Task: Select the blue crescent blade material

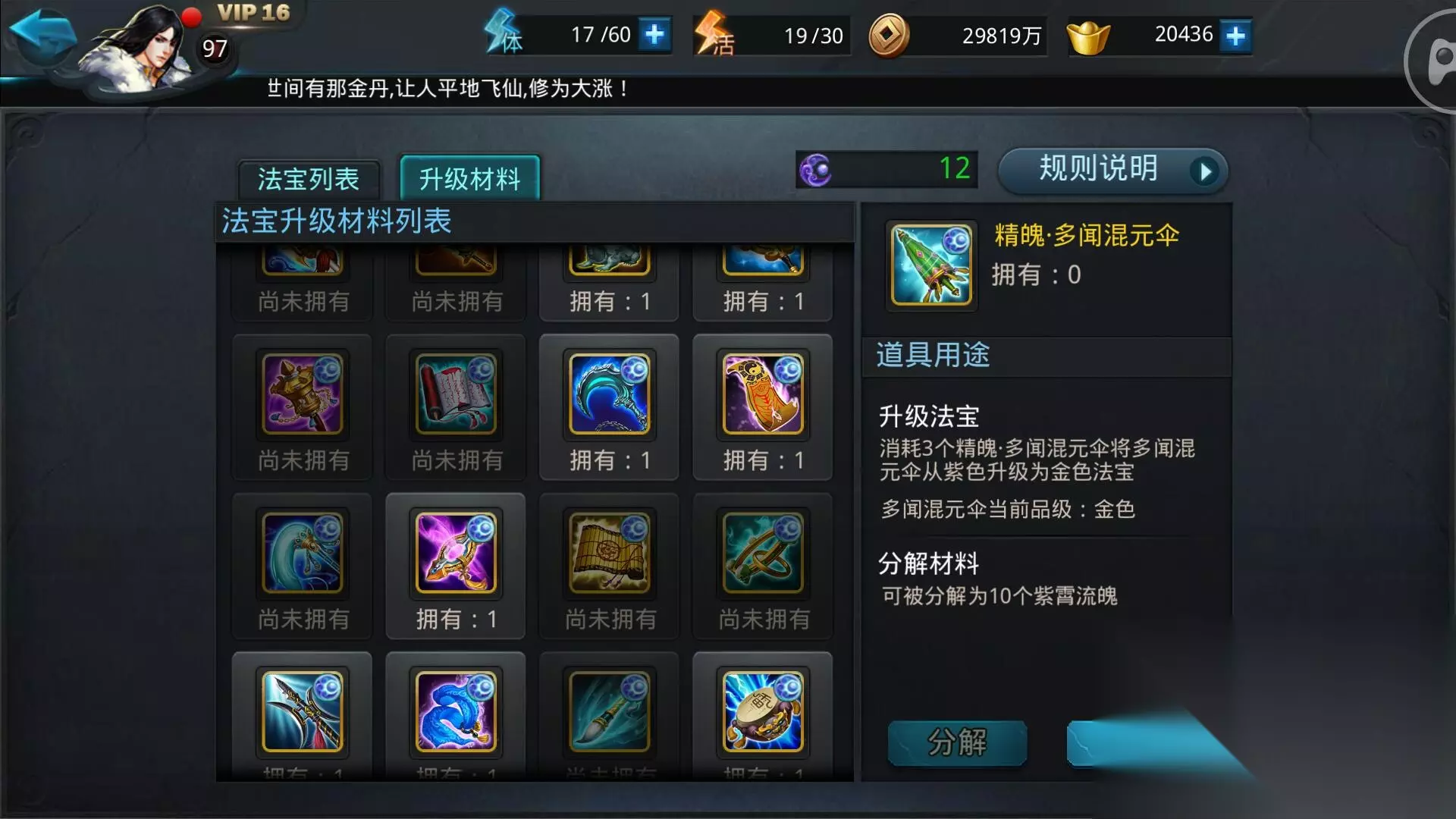Action: [x=609, y=394]
